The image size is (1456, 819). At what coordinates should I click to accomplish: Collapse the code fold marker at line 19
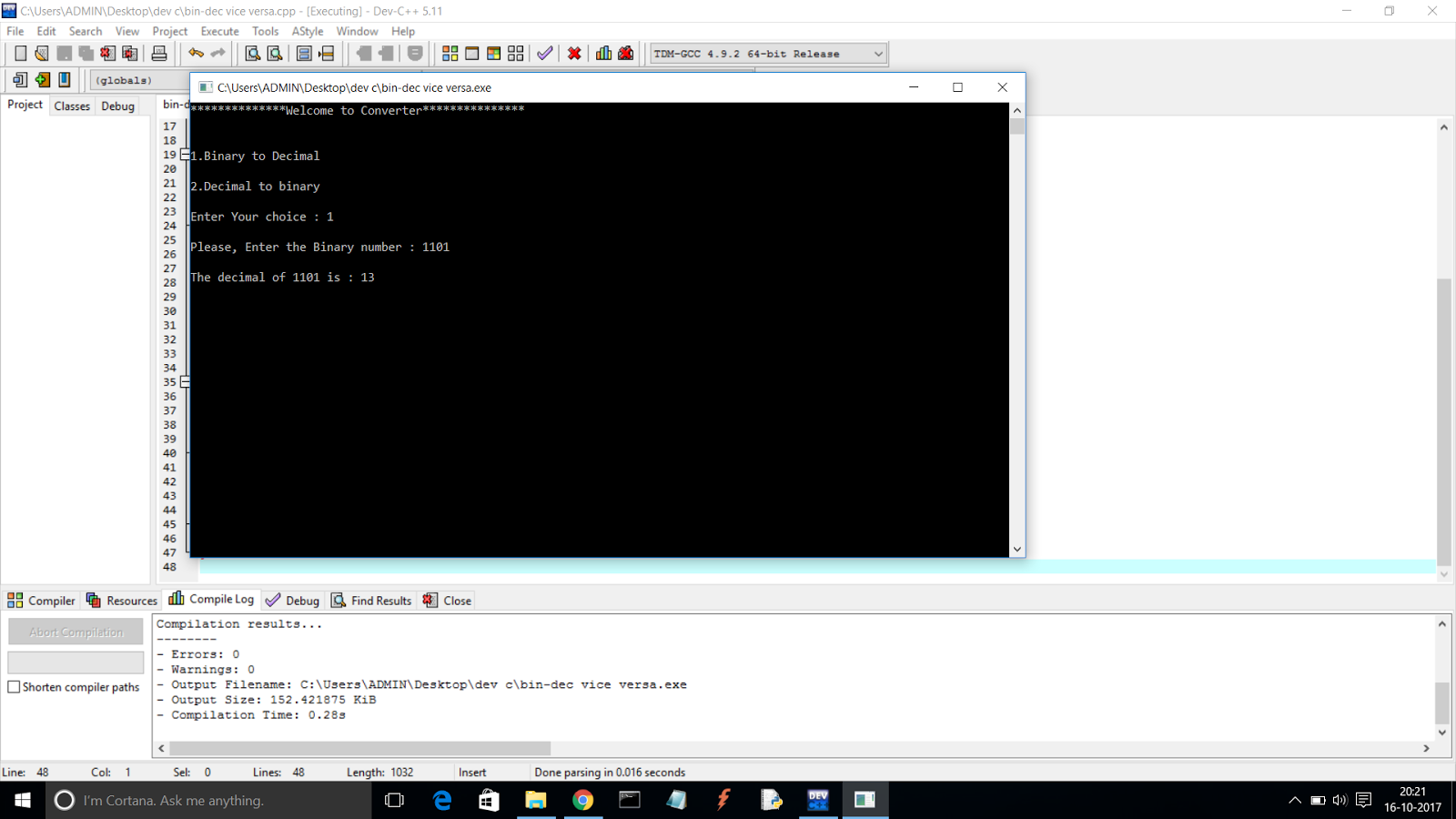(185, 155)
